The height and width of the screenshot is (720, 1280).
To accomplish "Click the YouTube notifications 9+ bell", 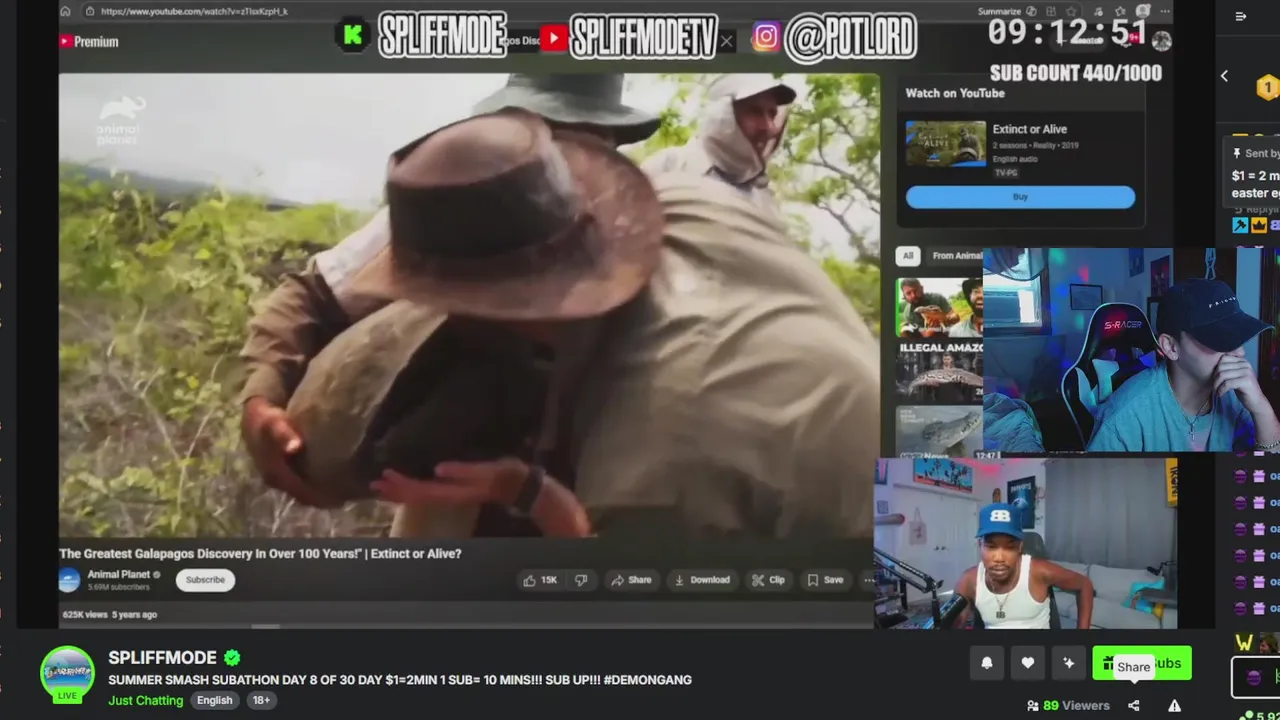I will point(1128,39).
